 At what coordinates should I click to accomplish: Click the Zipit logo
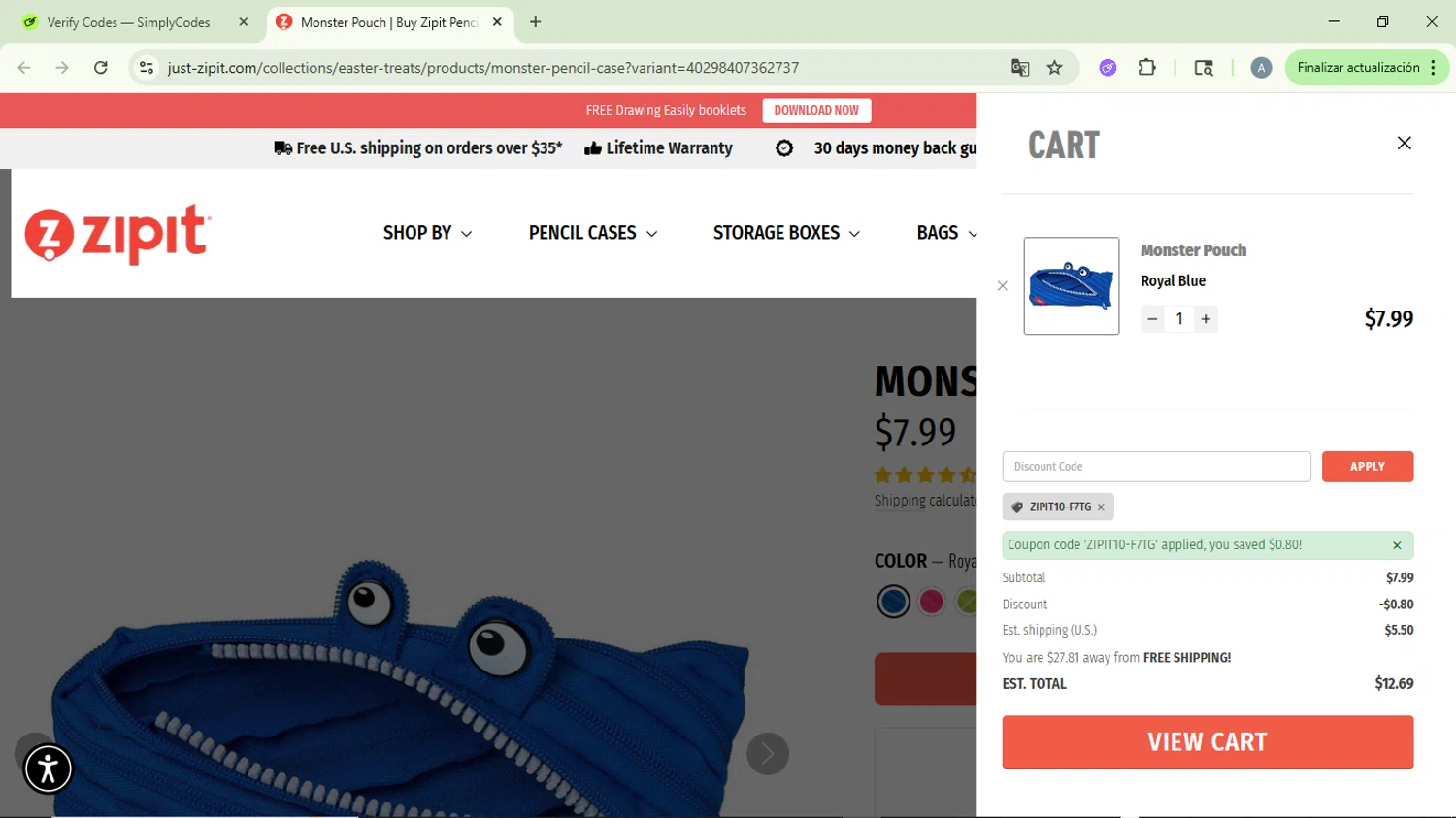[x=117, y=234]
